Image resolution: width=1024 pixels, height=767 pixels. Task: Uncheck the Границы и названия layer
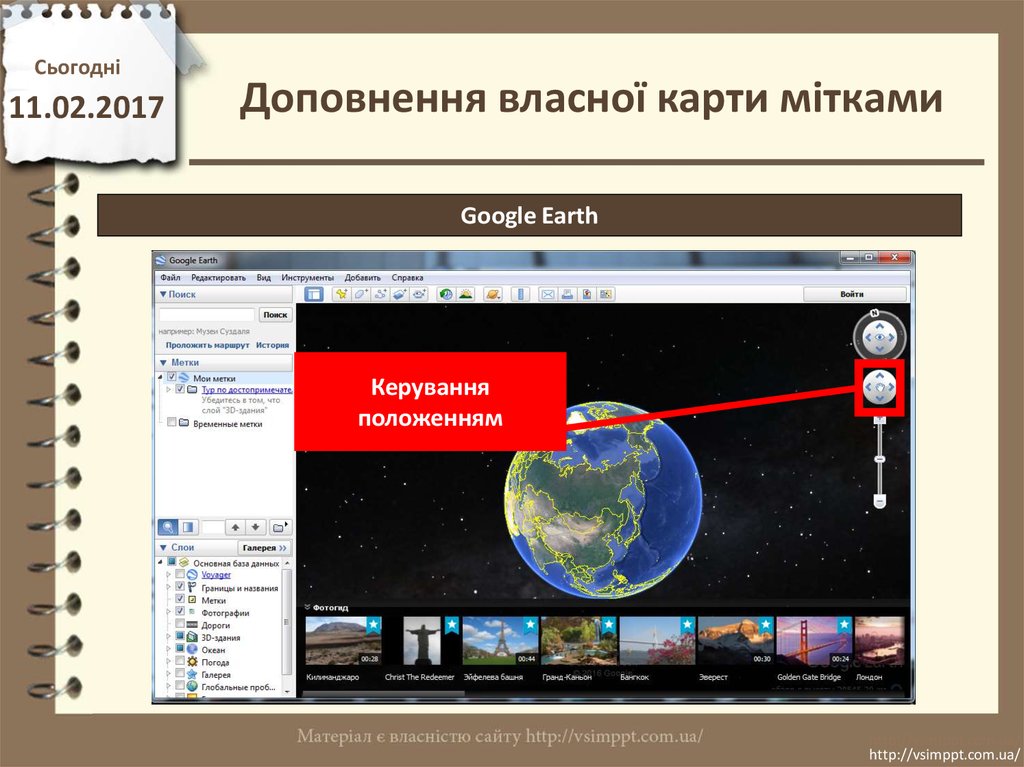pos(180,587)
